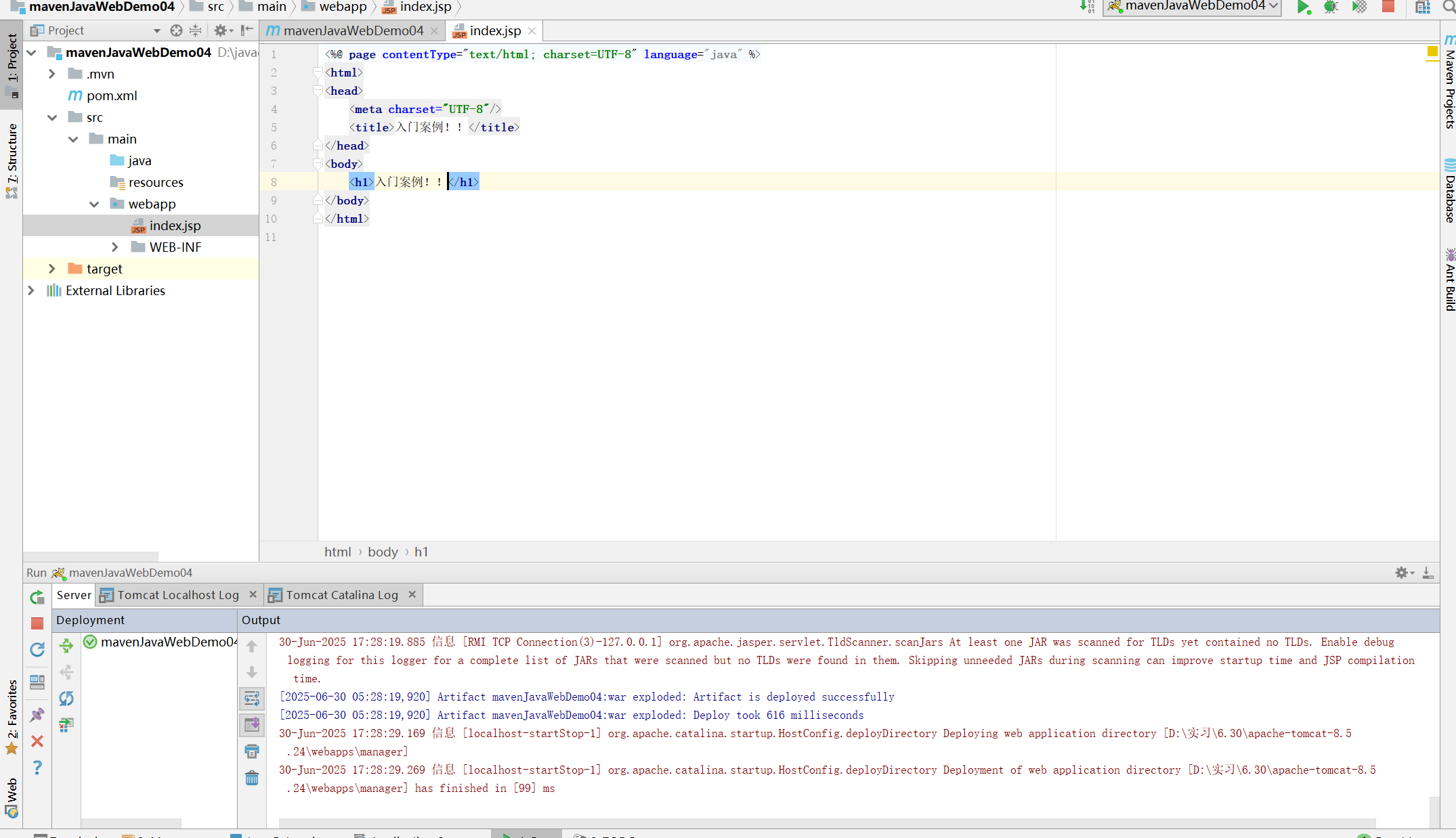Select deployed mavenJavaWebDemo04 artifact in Deployment list
Screen dimensions: 1456x838
pyautogui.click(x=160, y=642)
